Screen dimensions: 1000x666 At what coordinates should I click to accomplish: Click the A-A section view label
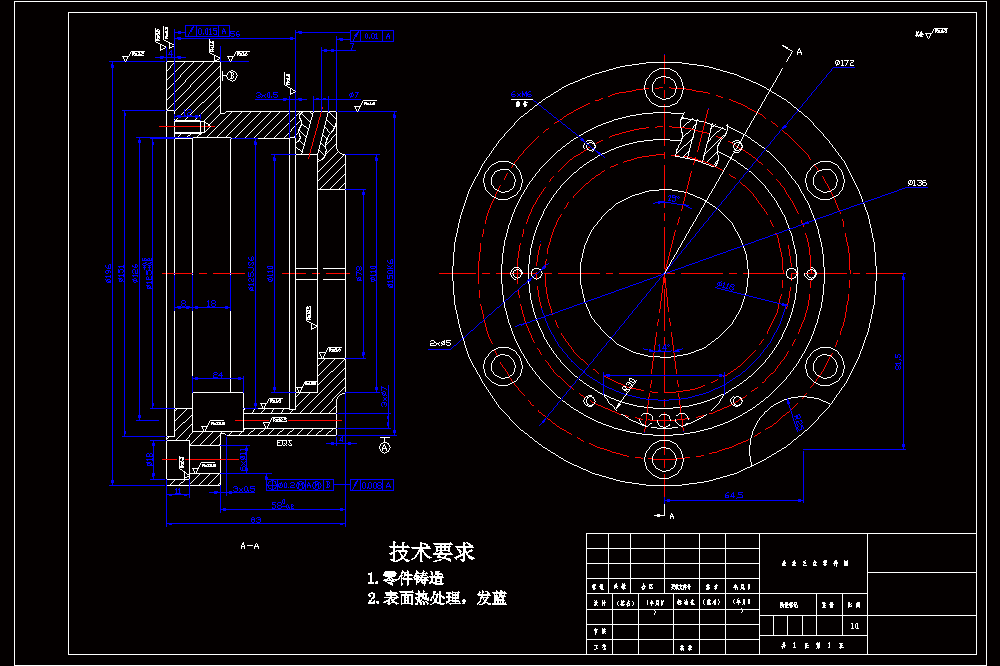(250, 546)
